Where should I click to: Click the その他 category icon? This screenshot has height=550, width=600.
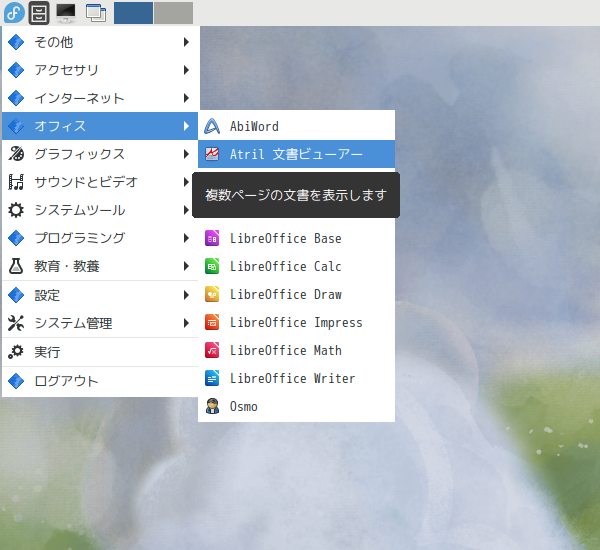16,42
